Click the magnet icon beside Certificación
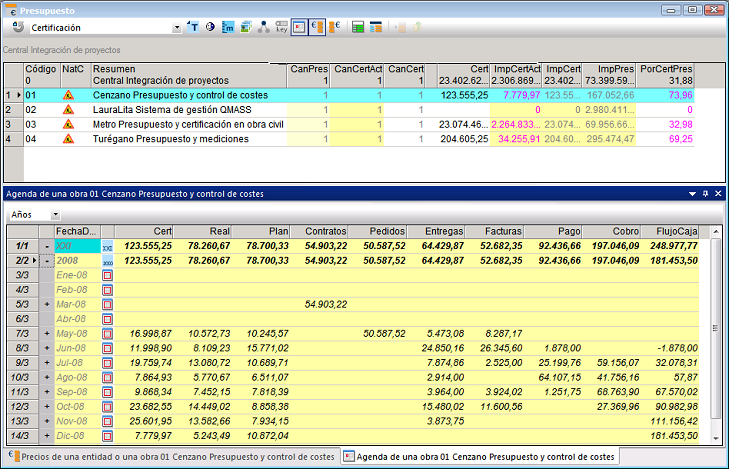The height and width of the screenshot is (470, 730). [x=20, y=28]
